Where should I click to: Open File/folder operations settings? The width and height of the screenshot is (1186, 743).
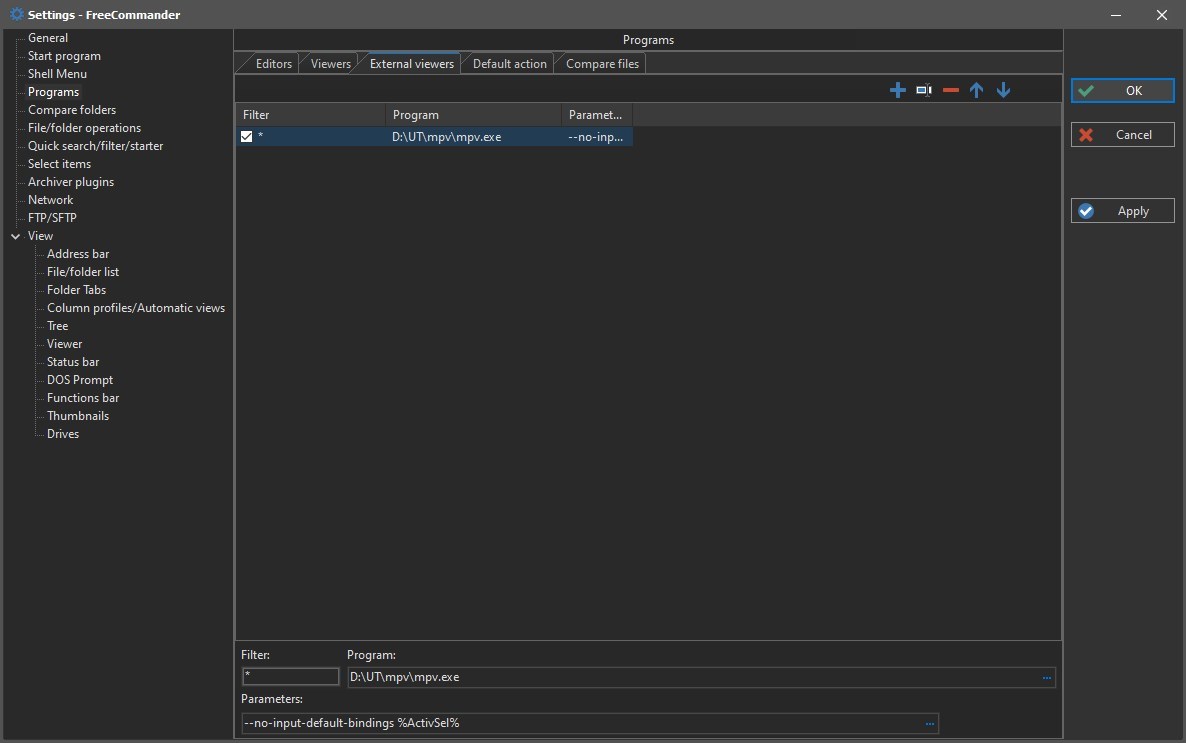(84, 129)
